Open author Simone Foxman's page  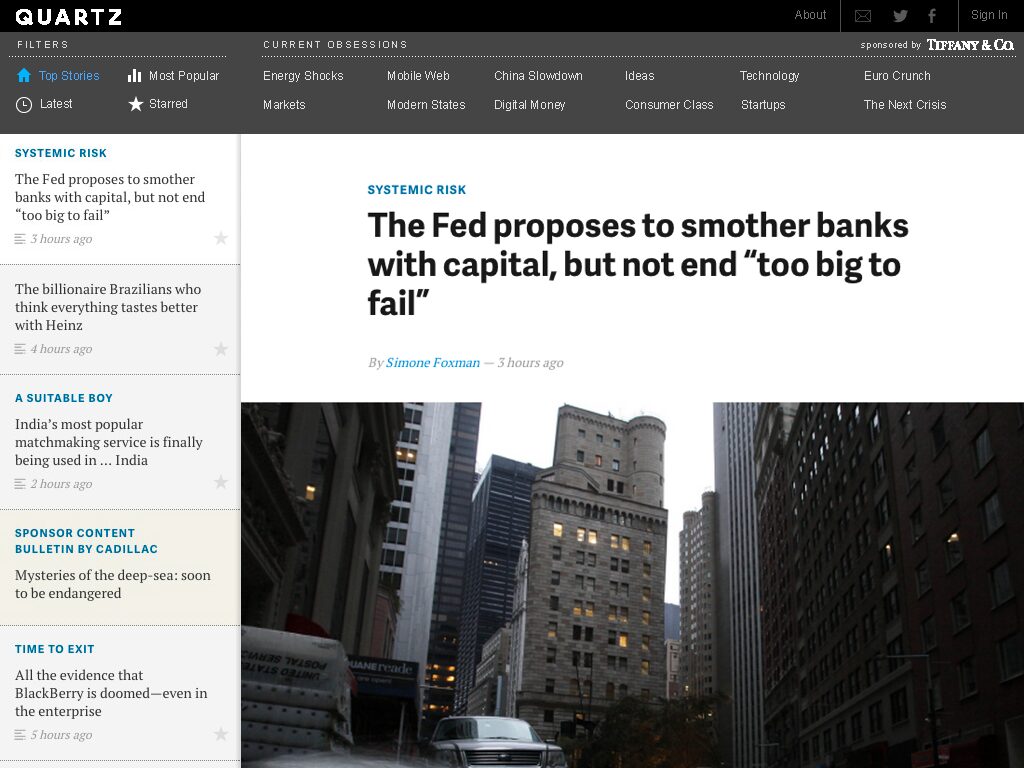(432, 362)
